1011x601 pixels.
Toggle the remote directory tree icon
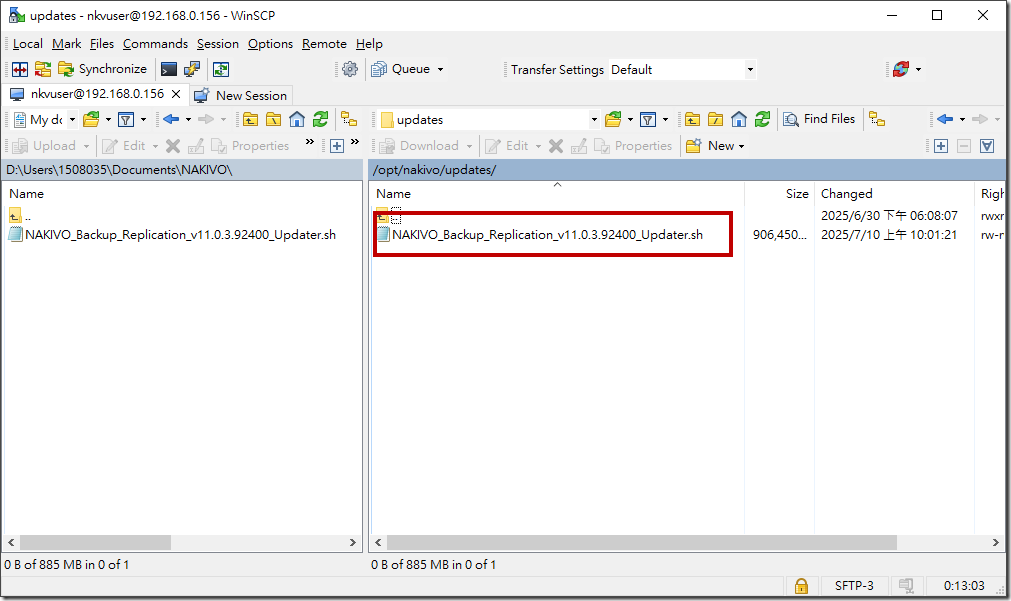click(x=877, y=119)
